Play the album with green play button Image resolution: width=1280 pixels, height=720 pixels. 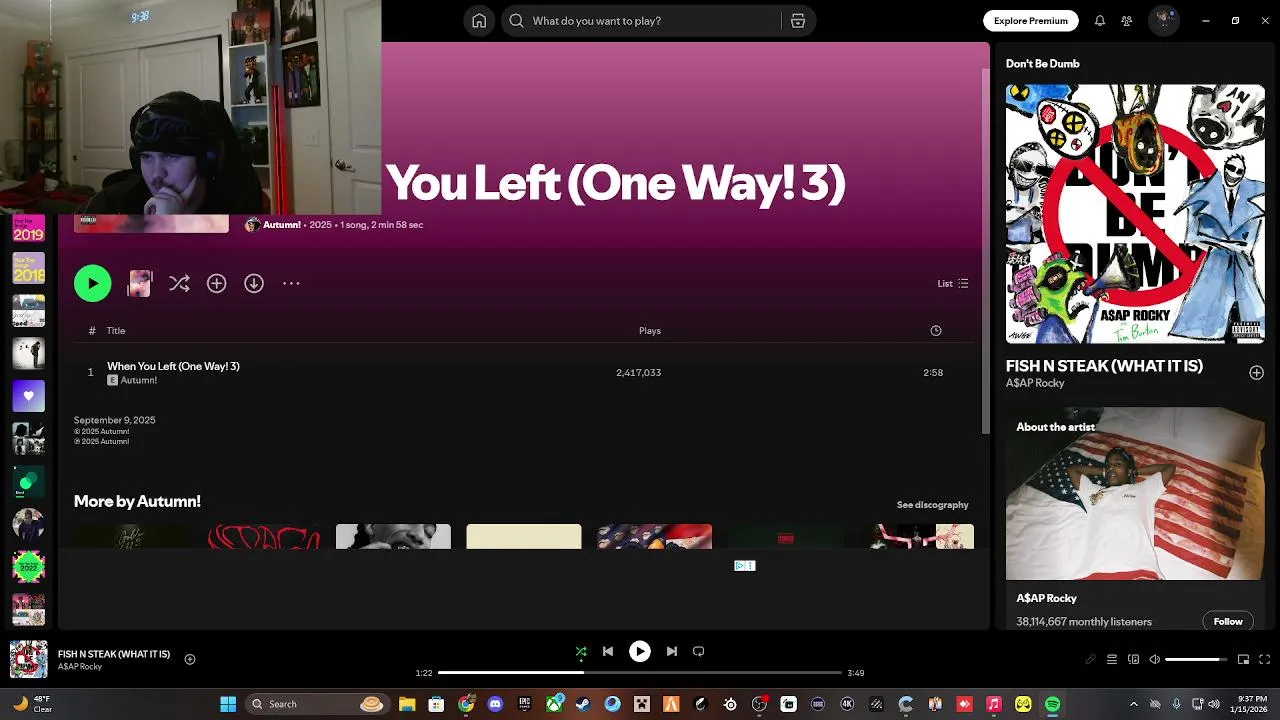click(92, 283)
